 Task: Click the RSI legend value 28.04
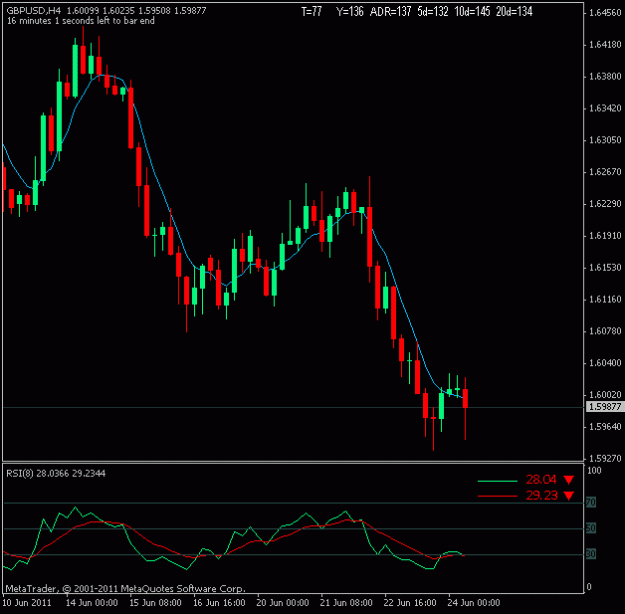point(541,479)
